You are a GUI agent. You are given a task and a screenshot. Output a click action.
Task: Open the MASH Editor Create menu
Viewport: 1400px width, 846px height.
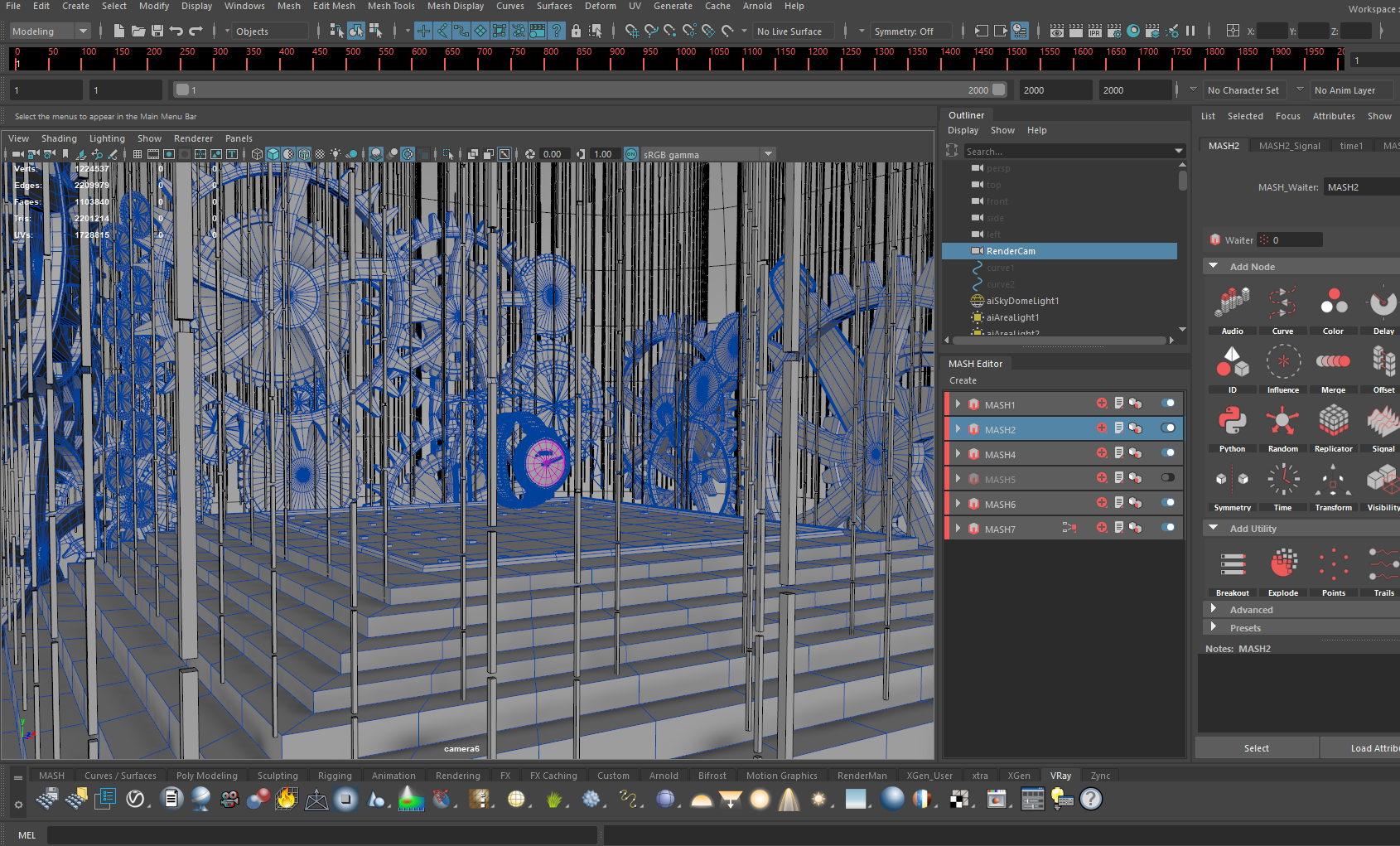[963, 380]
